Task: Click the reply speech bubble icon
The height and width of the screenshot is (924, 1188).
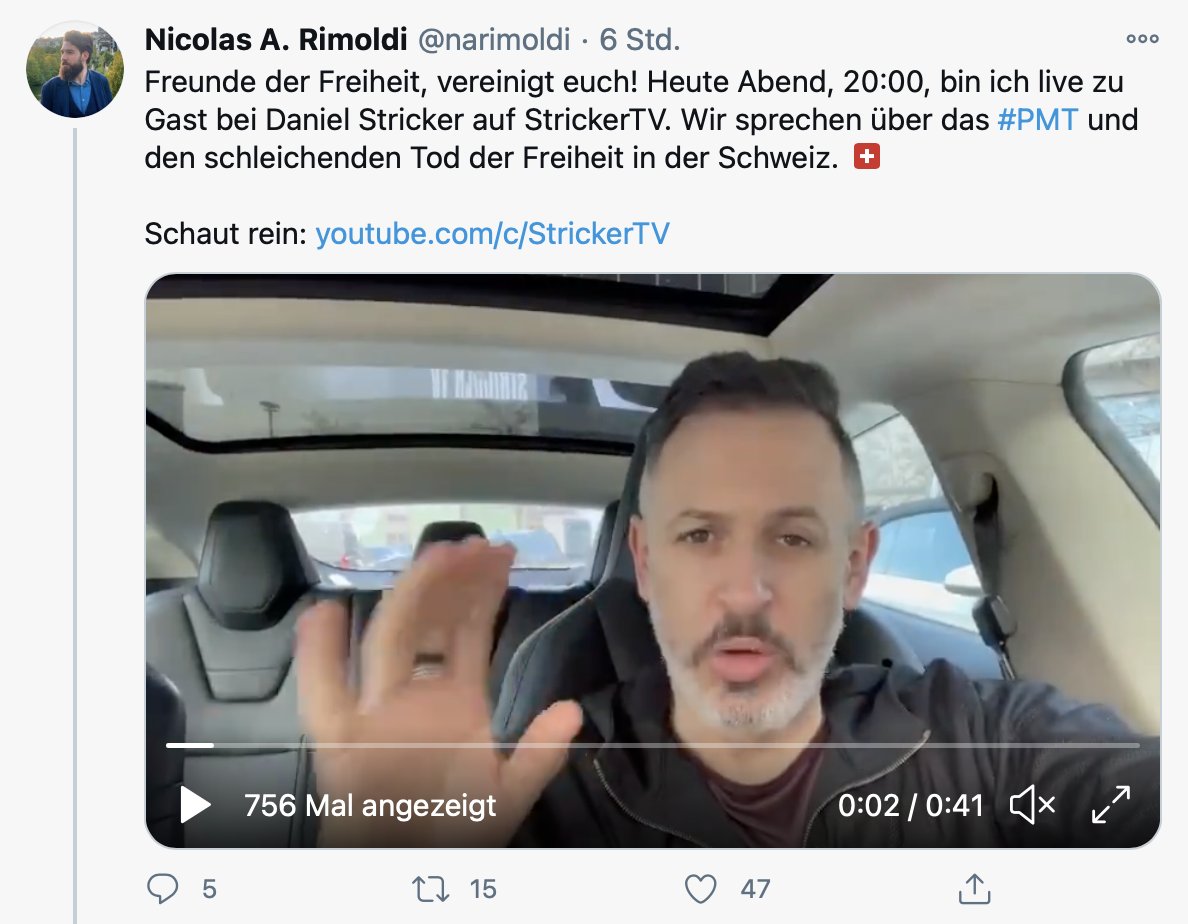Action: click(x=162, y=888)
